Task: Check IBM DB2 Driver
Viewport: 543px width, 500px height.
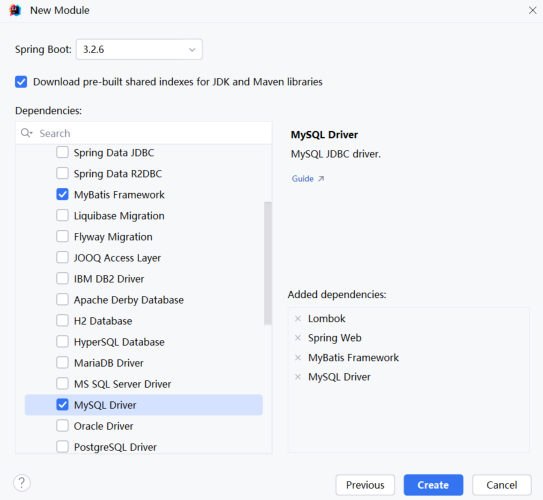Action: tap(62, 279)
